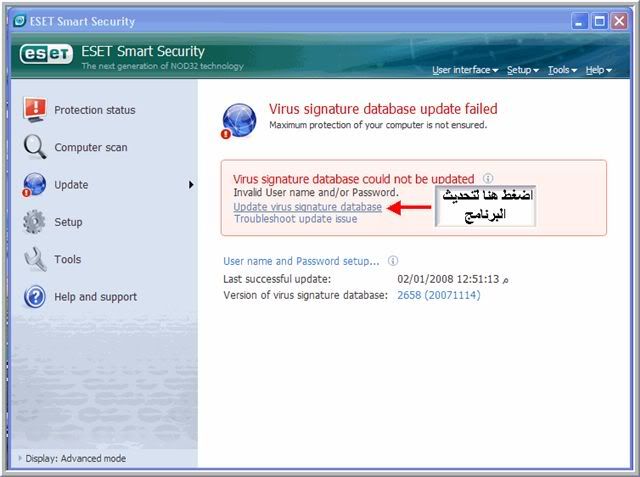Viewport: 640px width, 477px height.
Task: Click the ESET logo in header
Action: (x=46, y=54)
